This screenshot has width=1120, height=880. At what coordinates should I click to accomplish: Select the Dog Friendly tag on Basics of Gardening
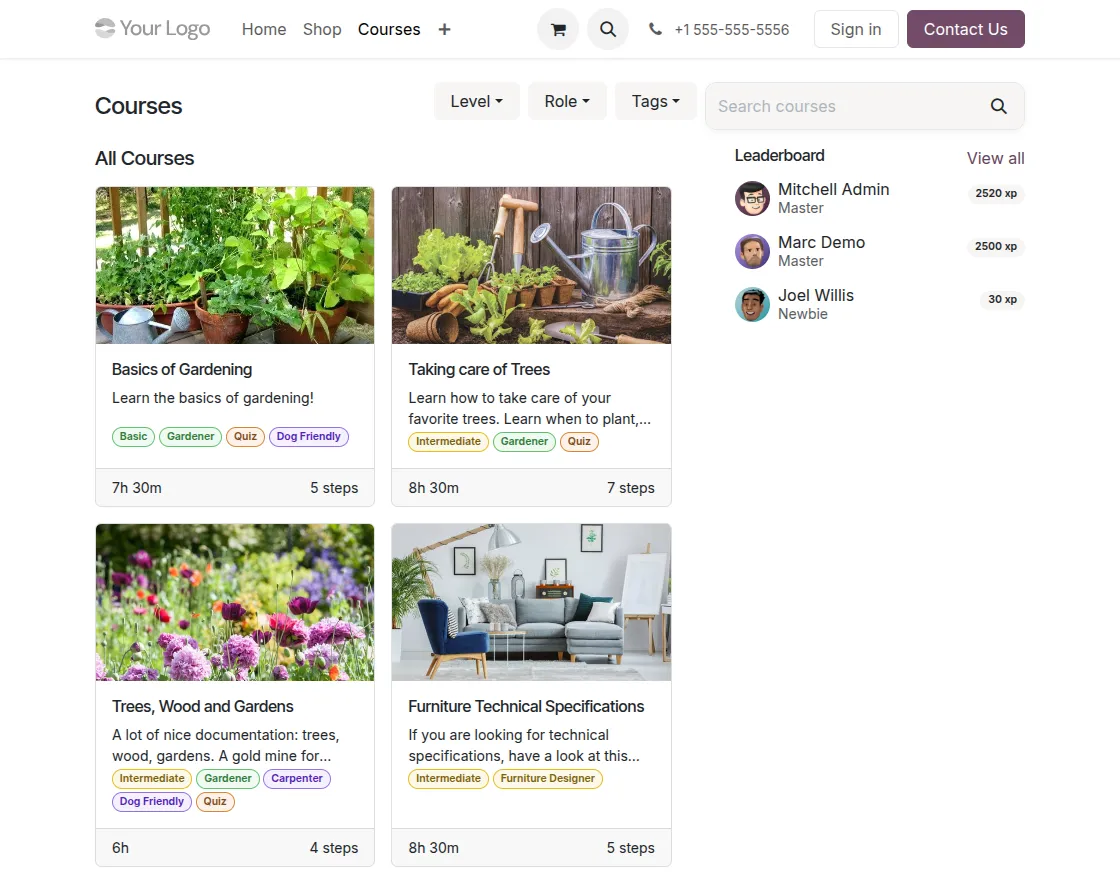point(309,436)
